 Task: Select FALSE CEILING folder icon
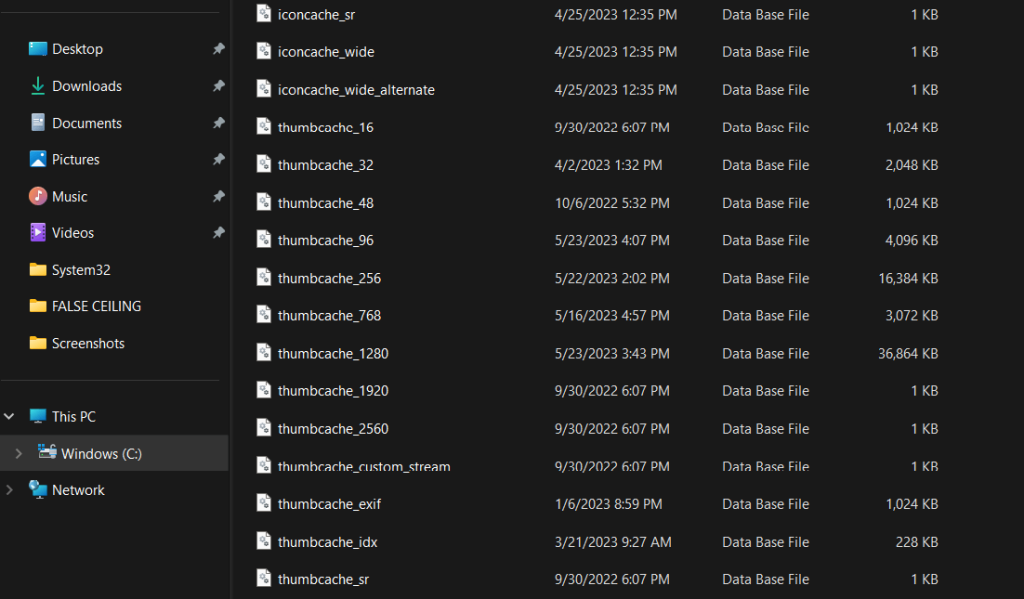(x=38, y=306)
